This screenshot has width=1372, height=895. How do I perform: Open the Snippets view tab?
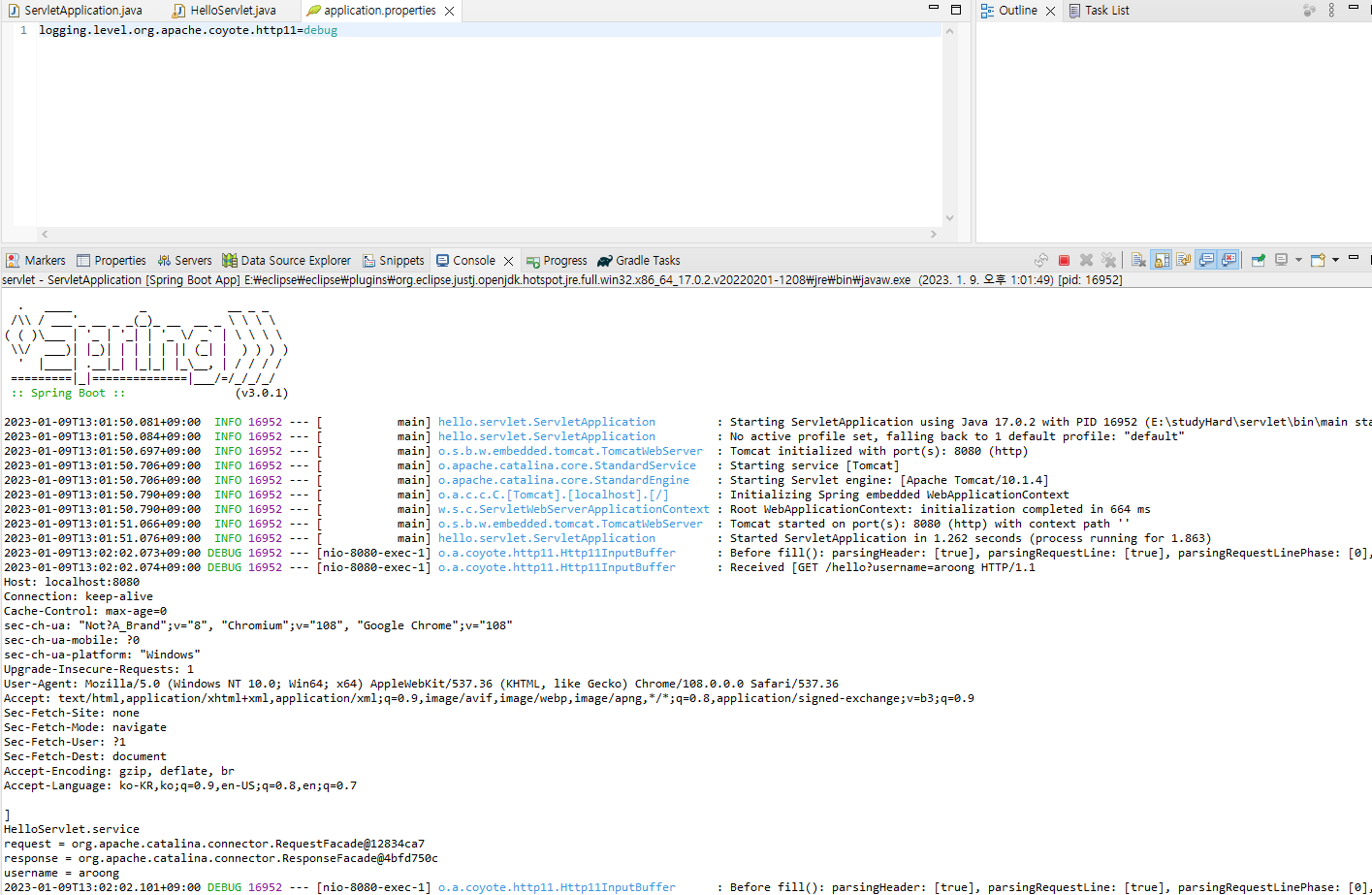tap(394, 261)
